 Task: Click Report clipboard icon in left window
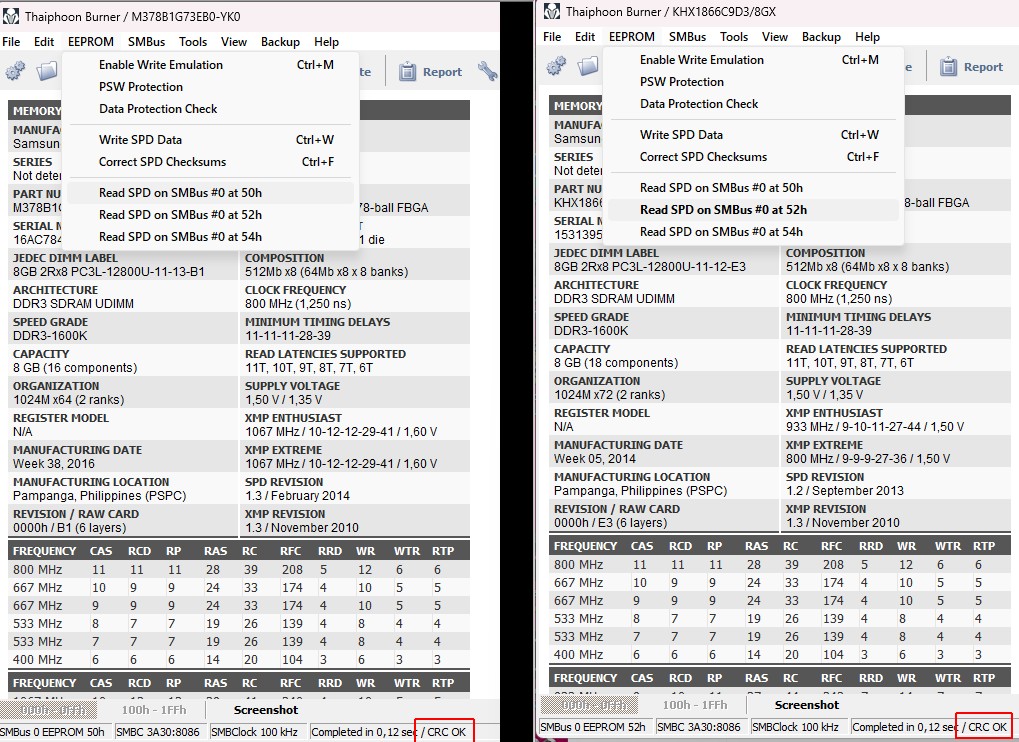coord(407,71)
